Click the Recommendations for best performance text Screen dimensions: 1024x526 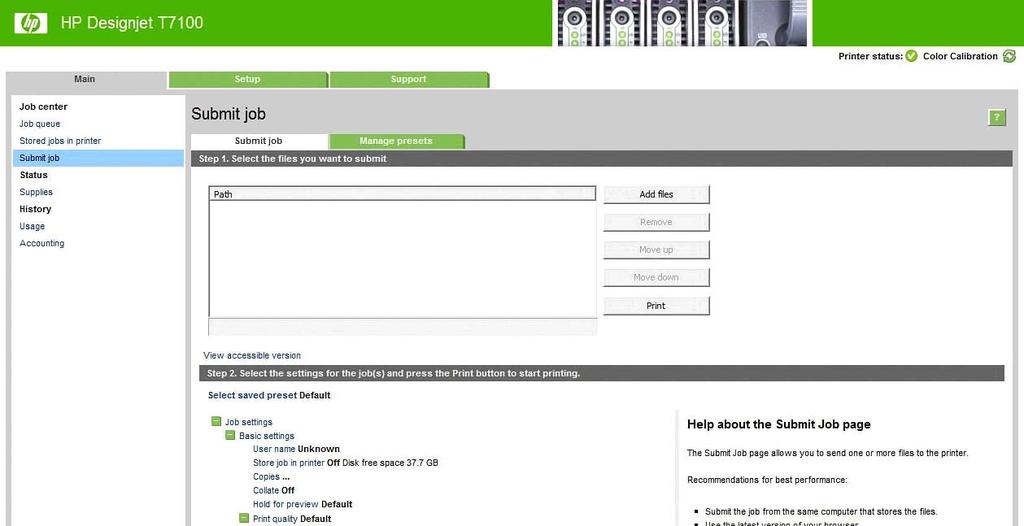(x=767, y=480)
